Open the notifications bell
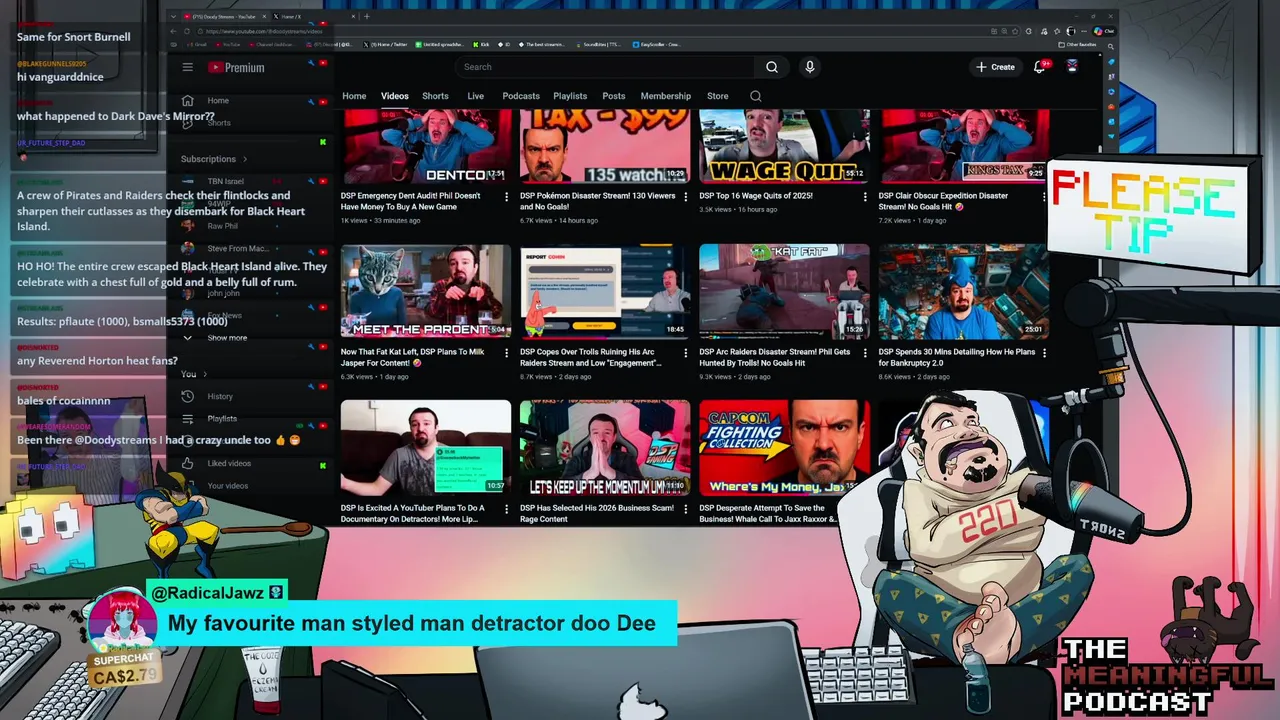This screenshot has height=720, width=1280. coord(1040,67)
